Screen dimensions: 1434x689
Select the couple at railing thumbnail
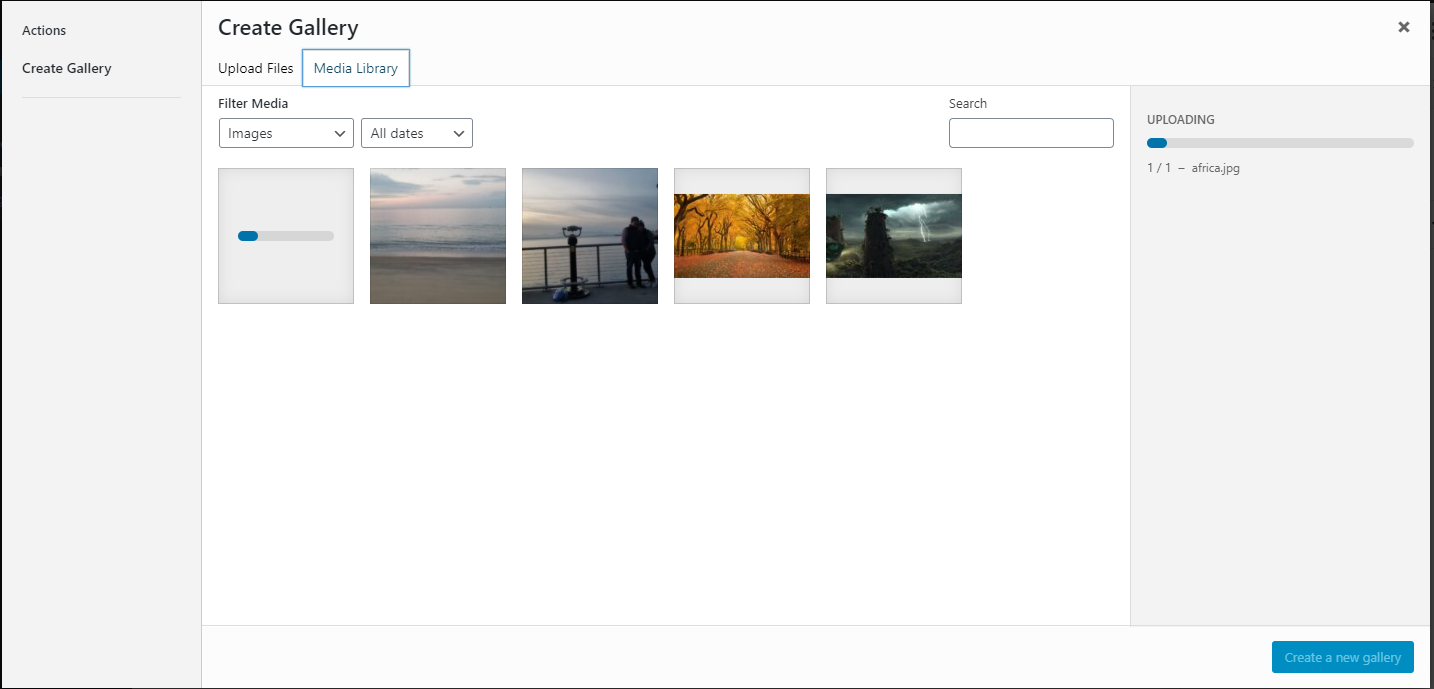pos(590,236)
